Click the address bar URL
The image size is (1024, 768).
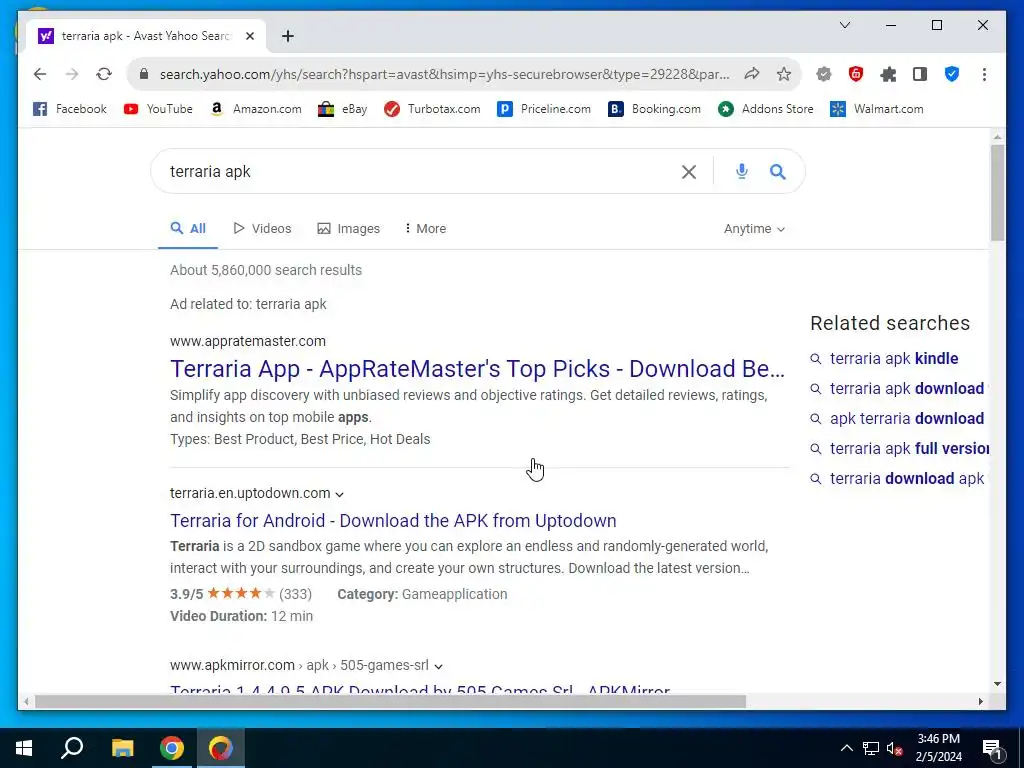pos(444,74)
